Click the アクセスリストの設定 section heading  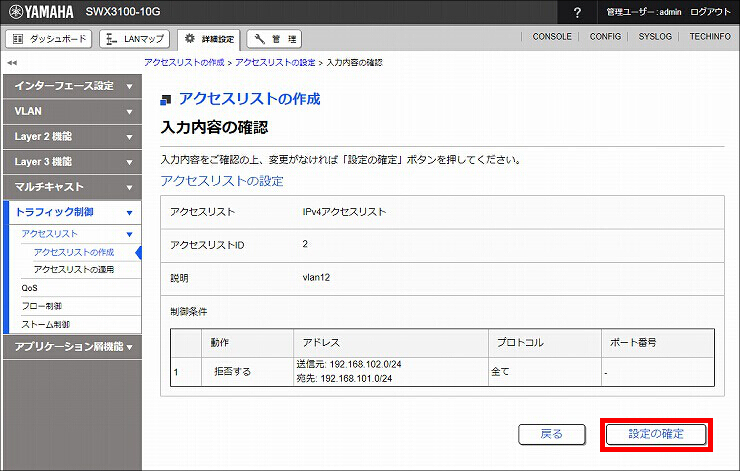222,181
